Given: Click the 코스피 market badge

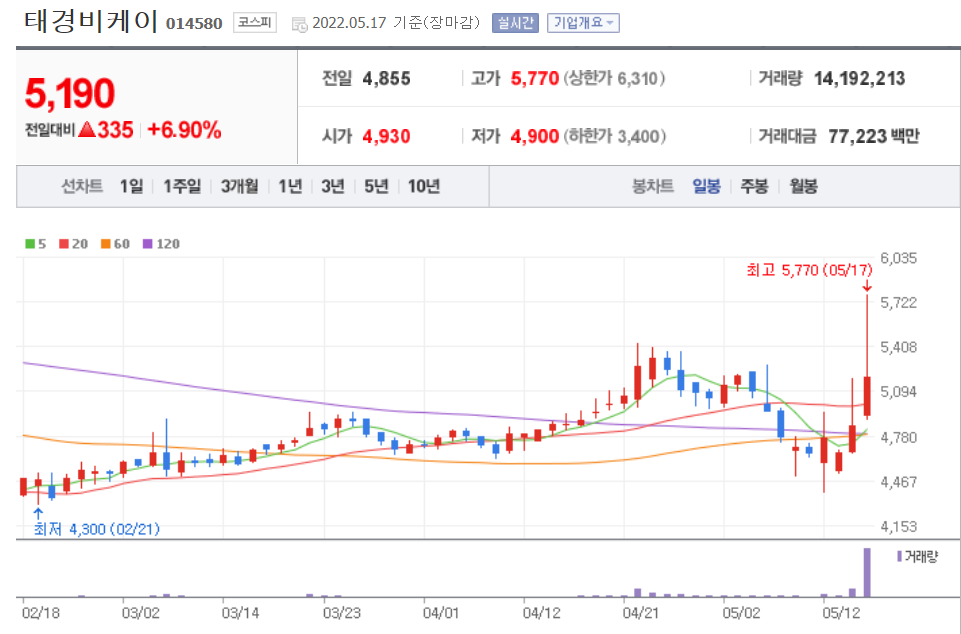Looking at the screenshot, I should click(x=254, y=23).
